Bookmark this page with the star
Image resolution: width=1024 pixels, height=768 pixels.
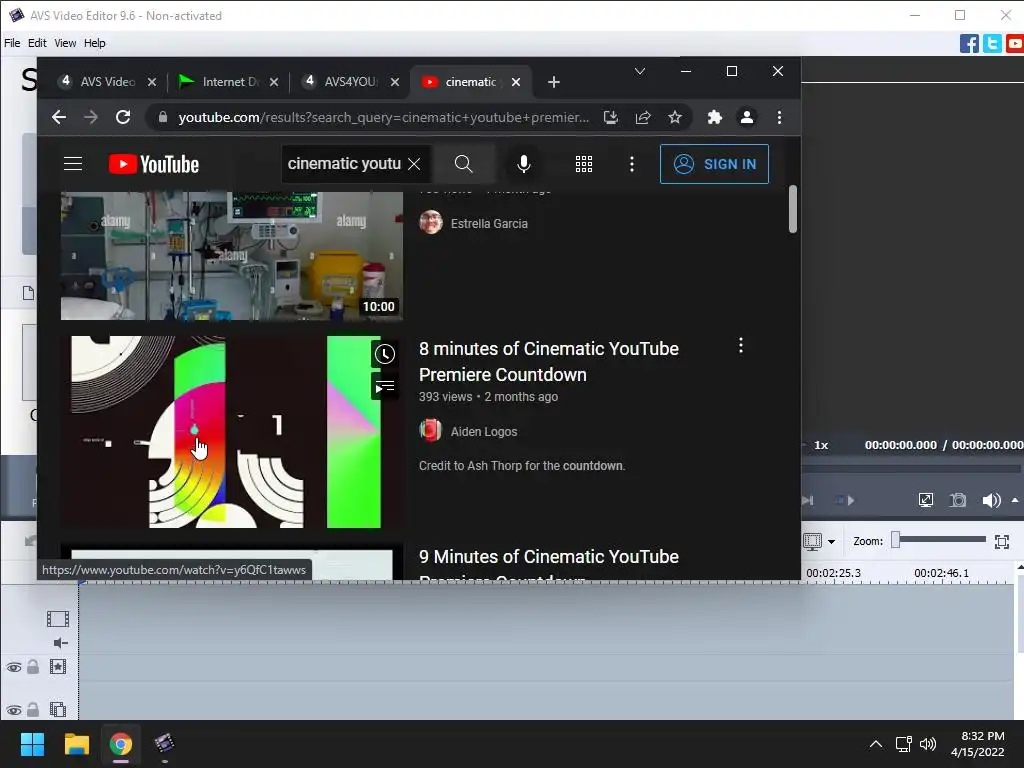coord(675,118)
